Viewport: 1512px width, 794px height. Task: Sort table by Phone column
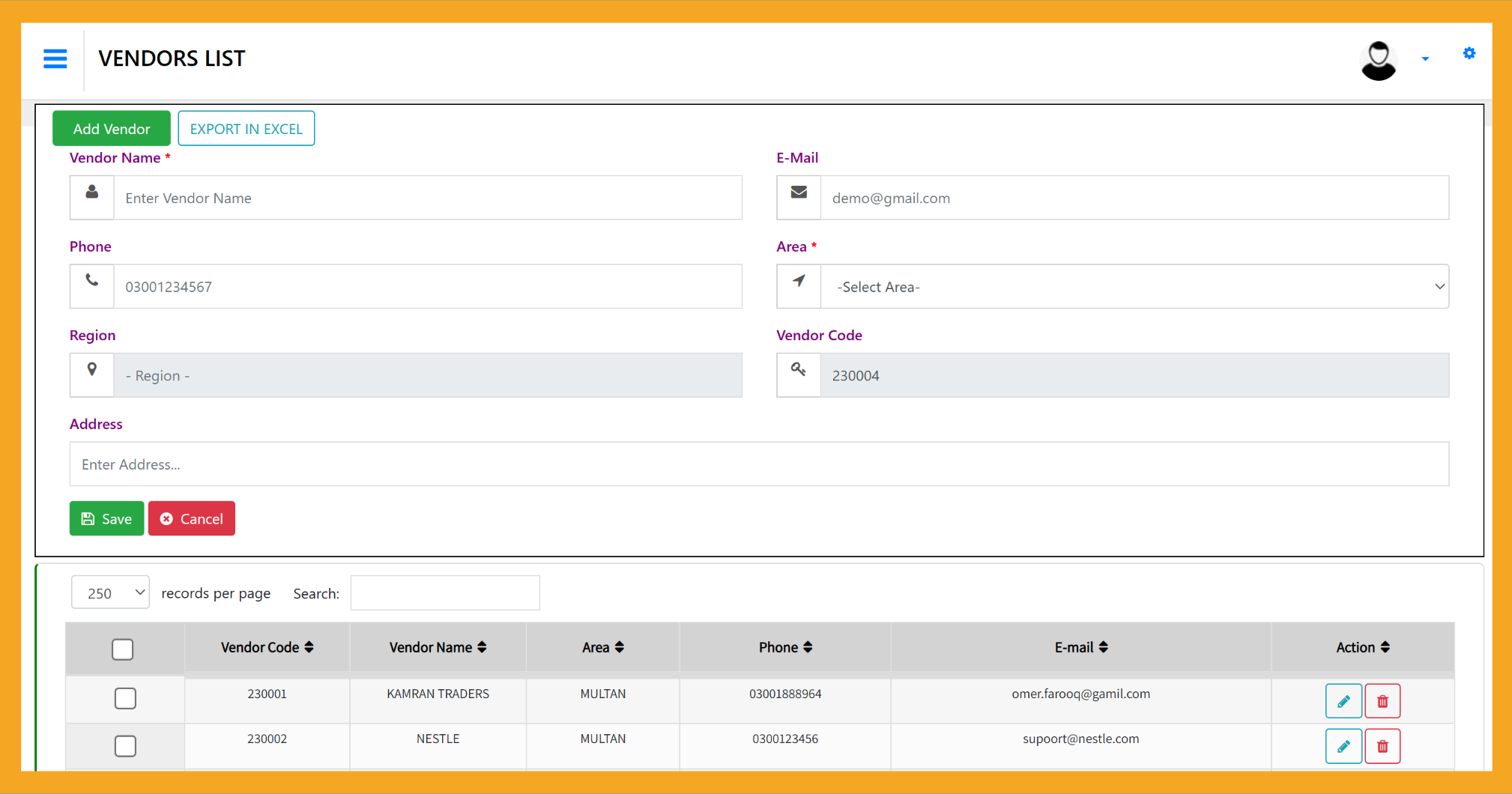point(807,647)
